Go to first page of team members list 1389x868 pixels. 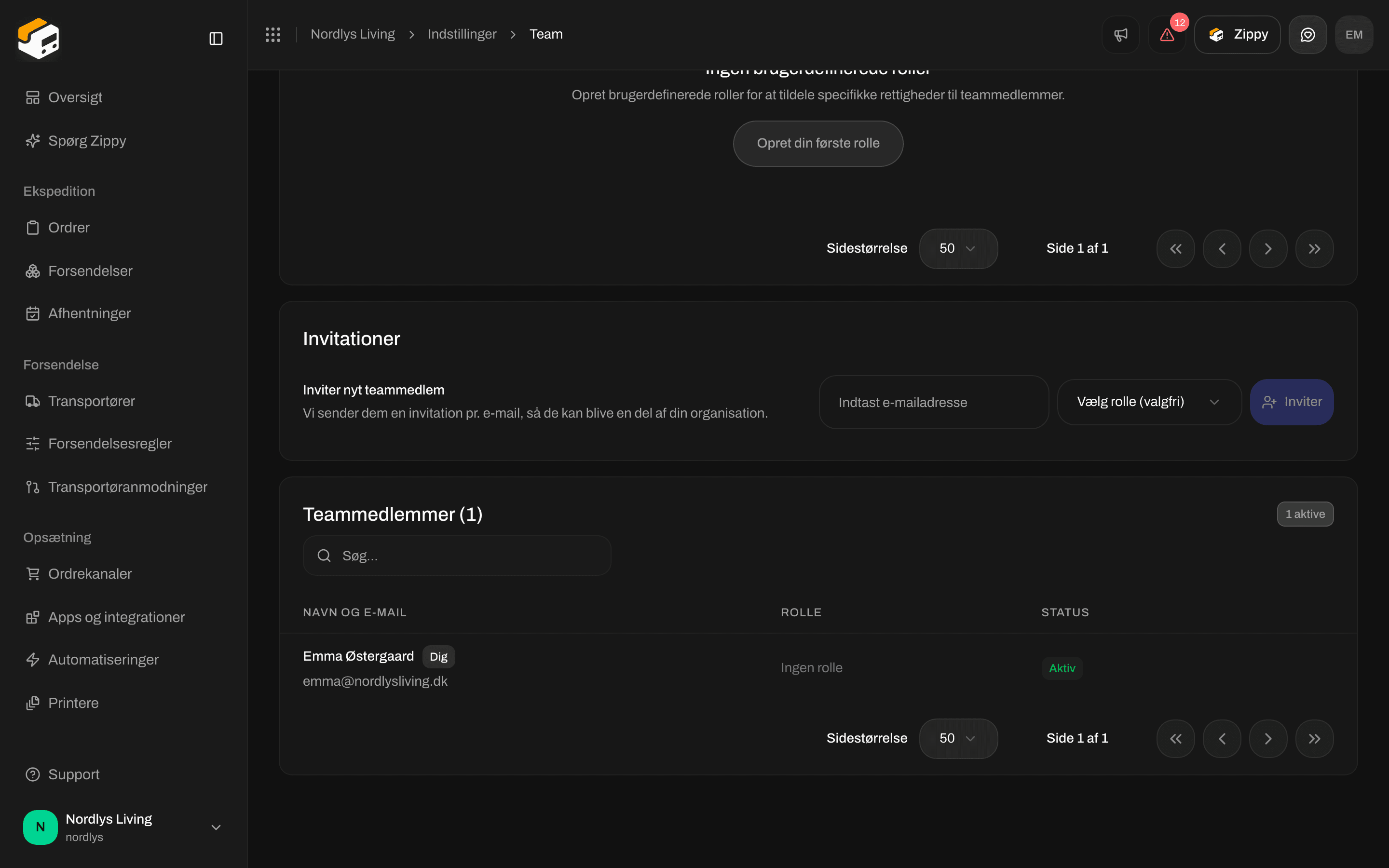1175,738
